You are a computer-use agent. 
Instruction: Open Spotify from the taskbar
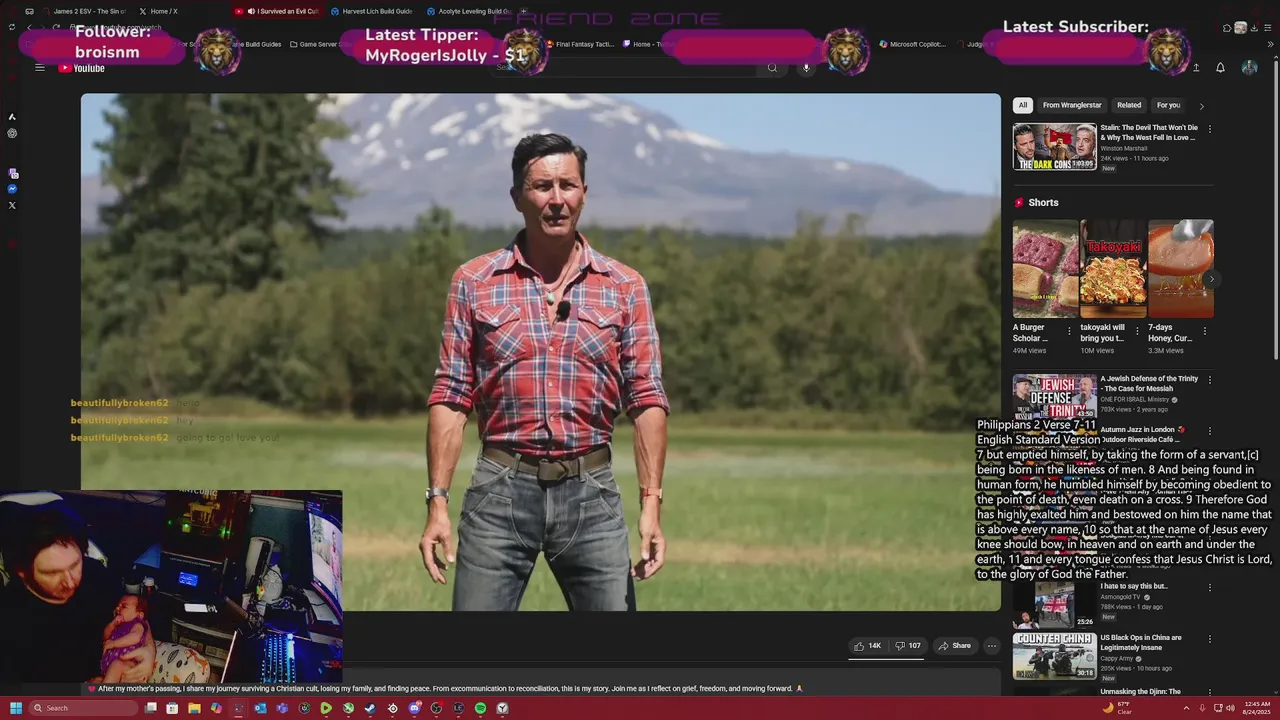[480, 708]
